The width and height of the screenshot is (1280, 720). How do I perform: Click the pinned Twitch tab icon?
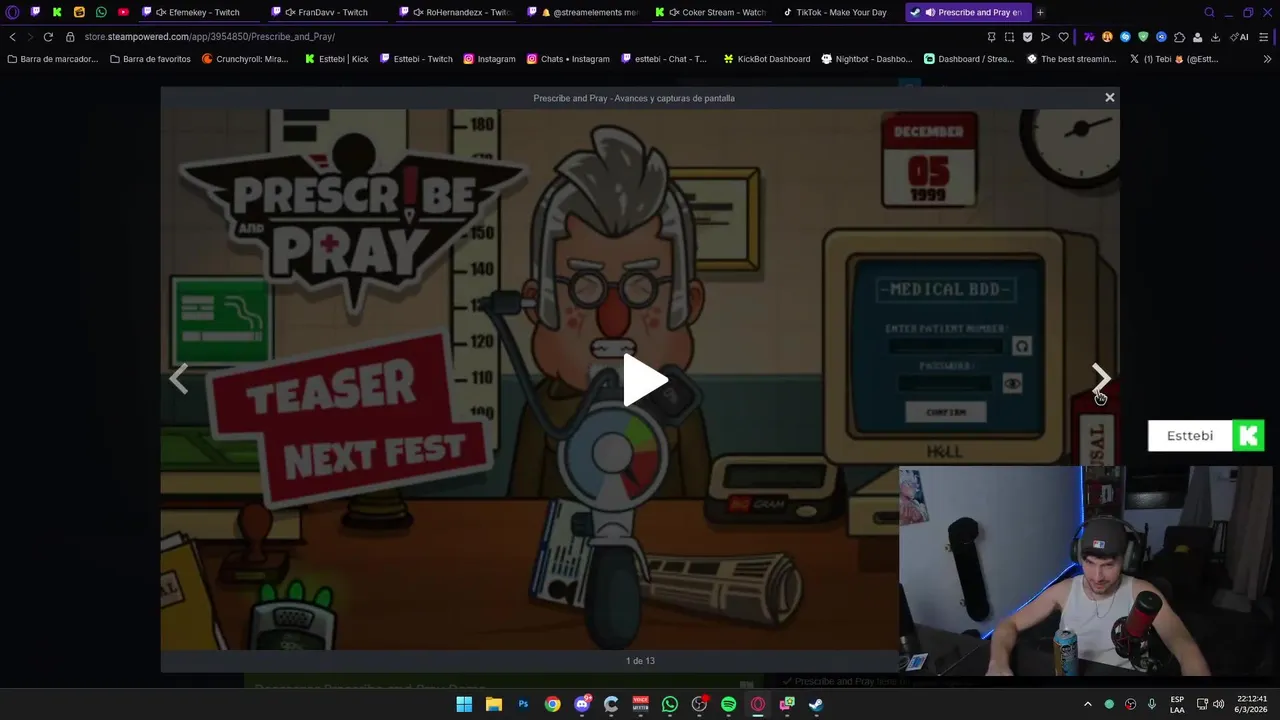(x=35, y=12)
